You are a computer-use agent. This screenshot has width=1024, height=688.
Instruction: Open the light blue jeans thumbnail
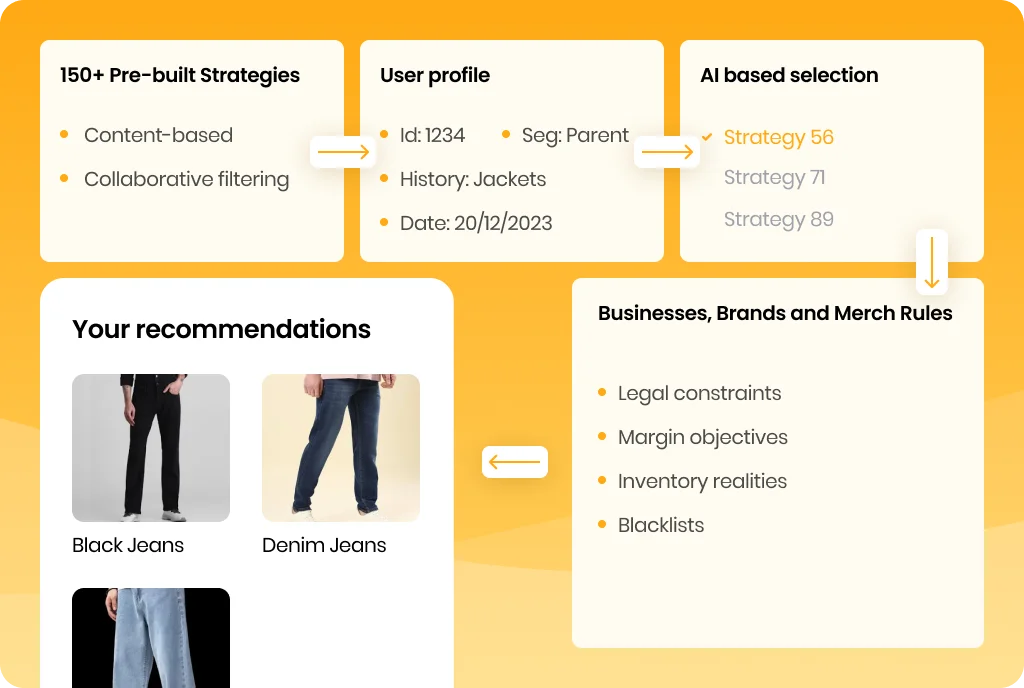(151, 638)
